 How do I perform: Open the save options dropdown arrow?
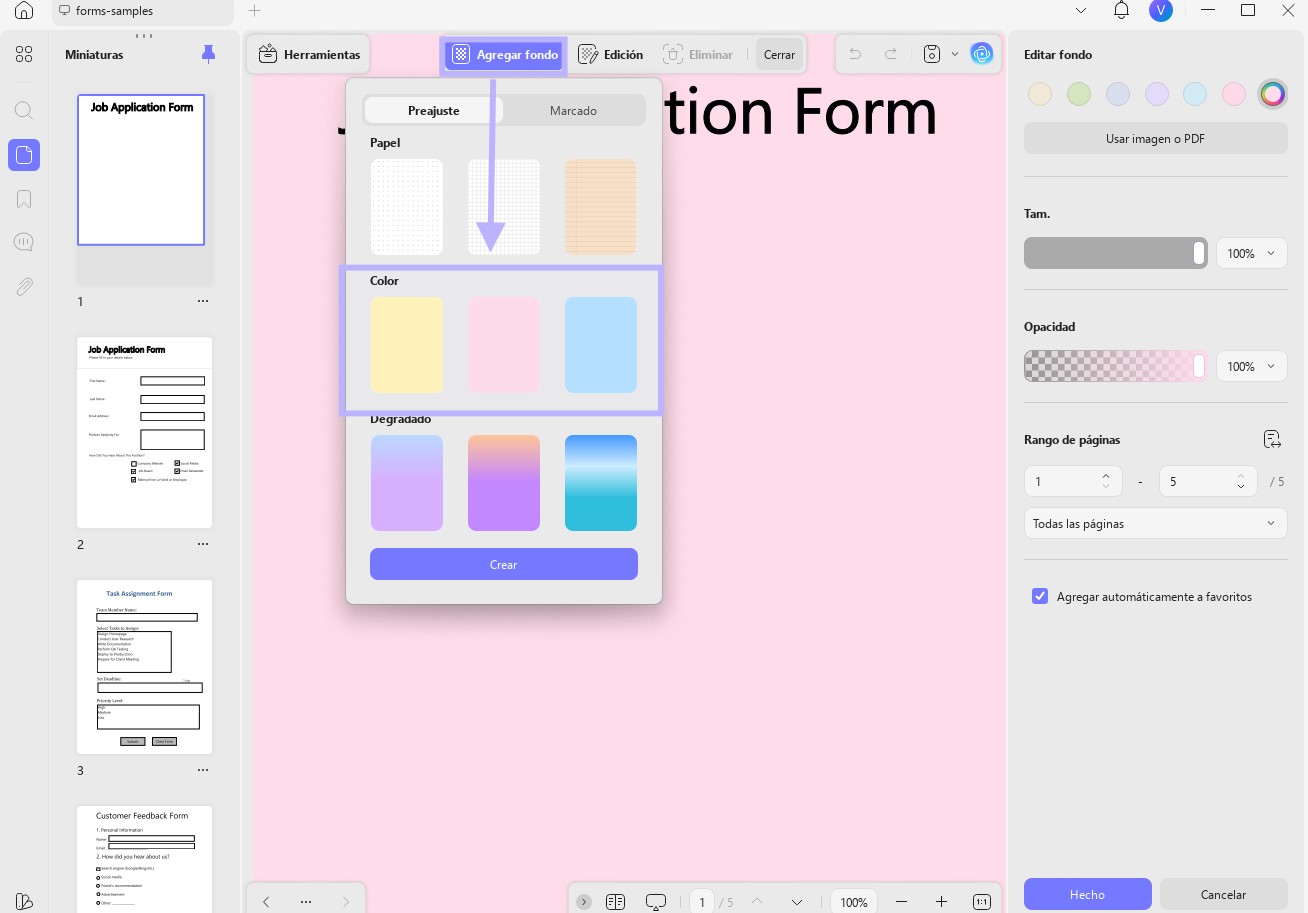point(955,54)
